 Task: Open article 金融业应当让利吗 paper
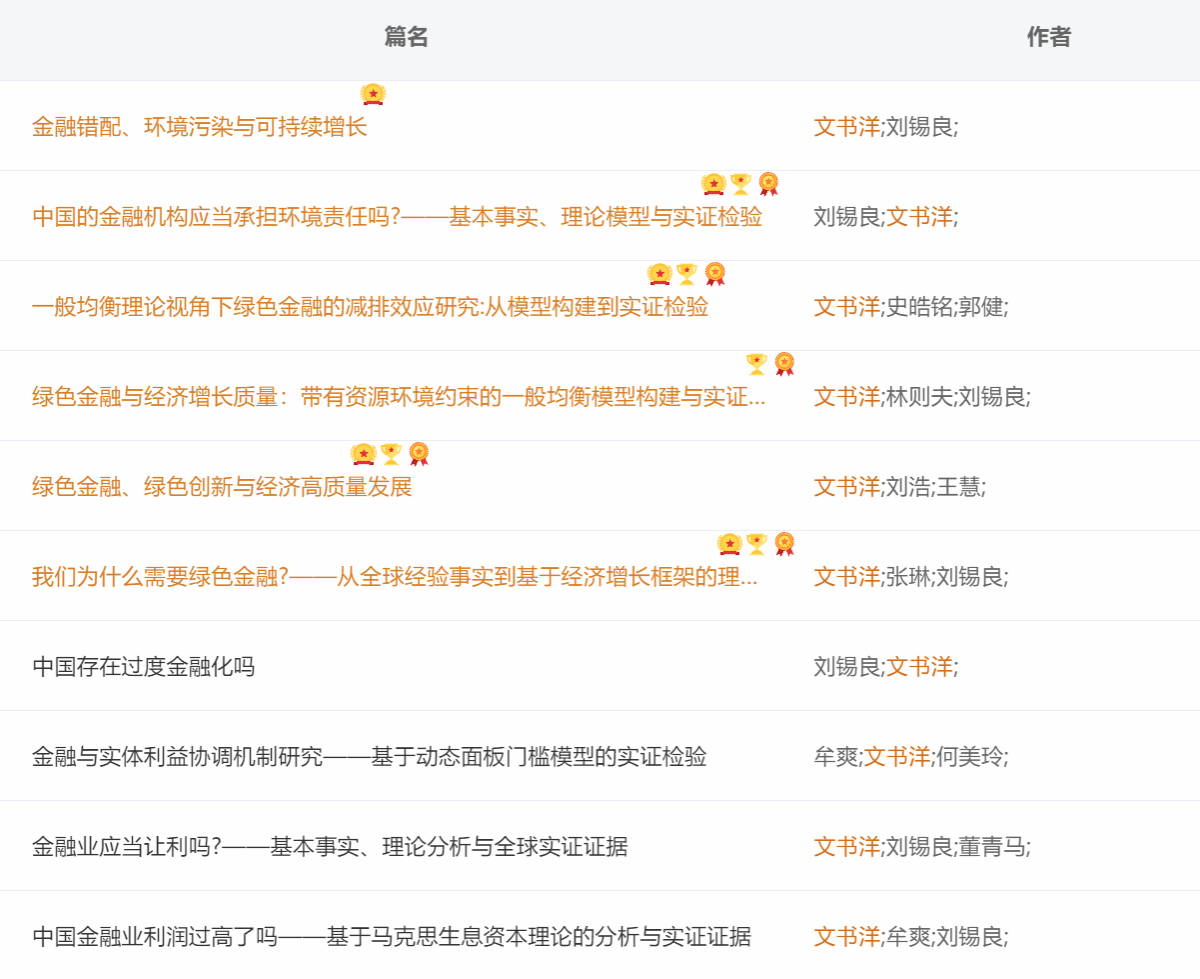(x=329, y=847)
